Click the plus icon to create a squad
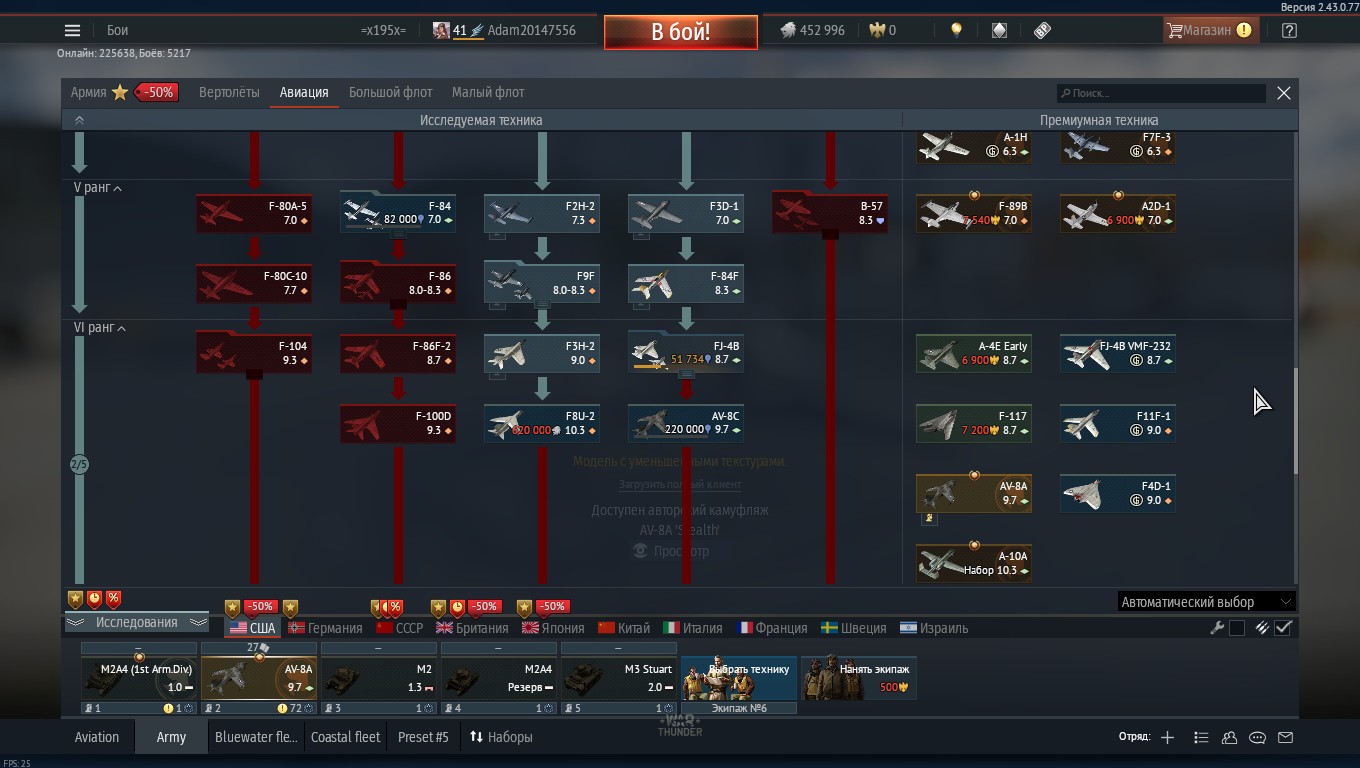 pyautogui.click(x=1167, y=737)
